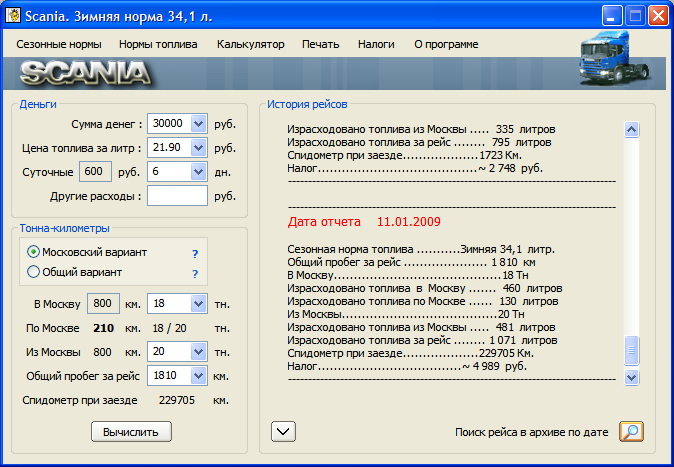674x467 pixels.
Task: Click Общий пробег за рейс 1 810 км line
Action: point(411,262)
